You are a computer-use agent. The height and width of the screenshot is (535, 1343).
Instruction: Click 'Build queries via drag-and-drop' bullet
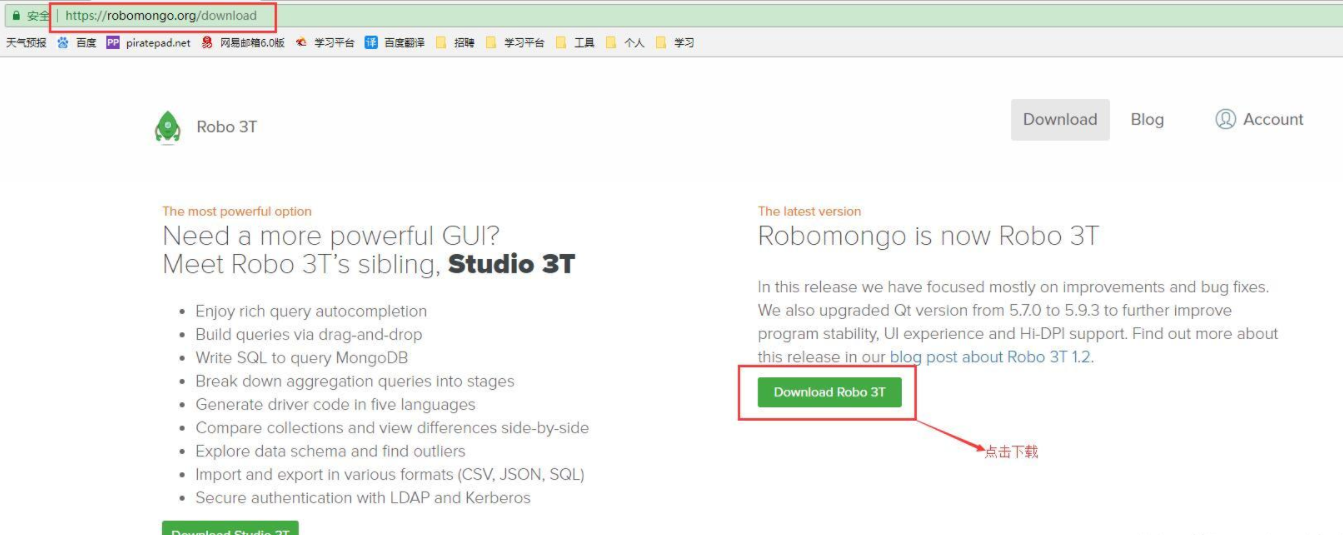point(309,335)
